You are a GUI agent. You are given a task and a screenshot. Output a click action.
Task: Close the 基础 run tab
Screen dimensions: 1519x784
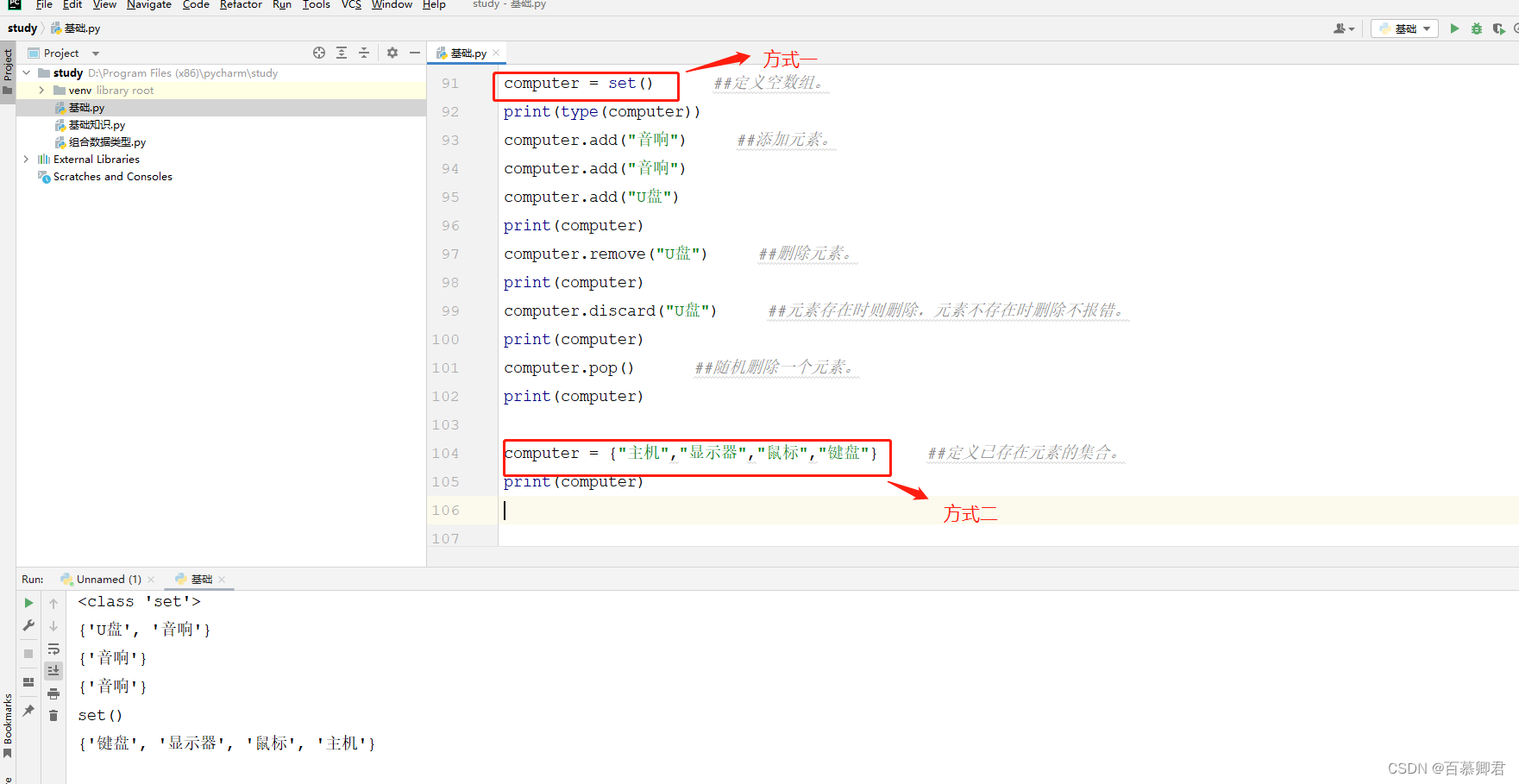point(222,580)
